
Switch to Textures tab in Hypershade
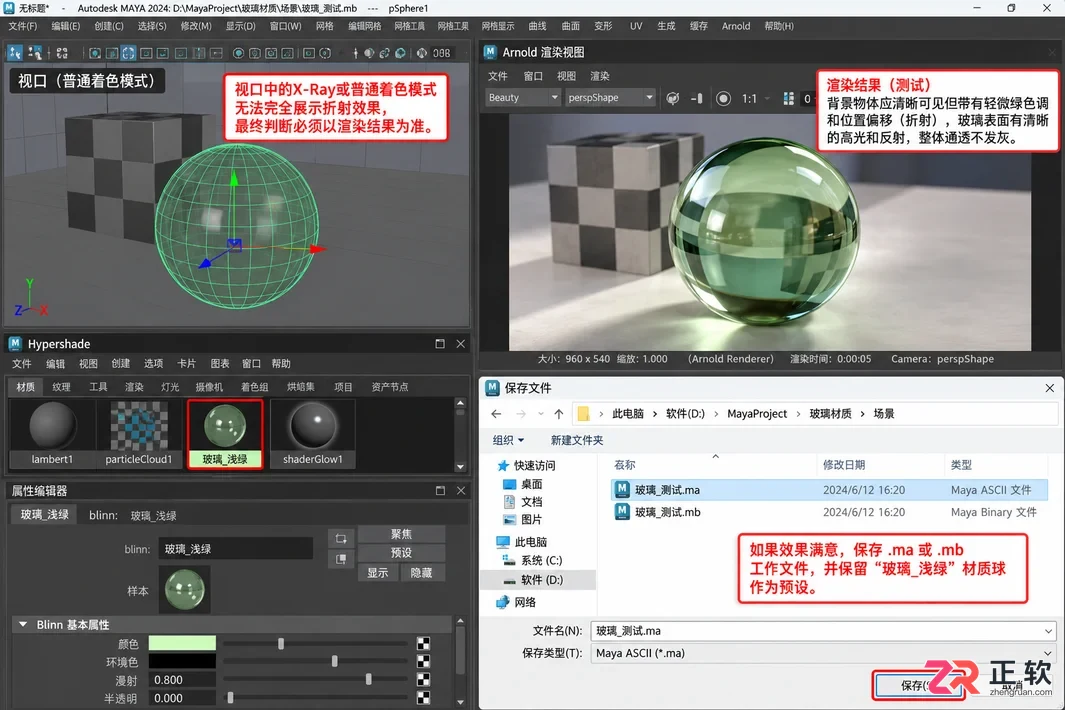pos(61,387)
